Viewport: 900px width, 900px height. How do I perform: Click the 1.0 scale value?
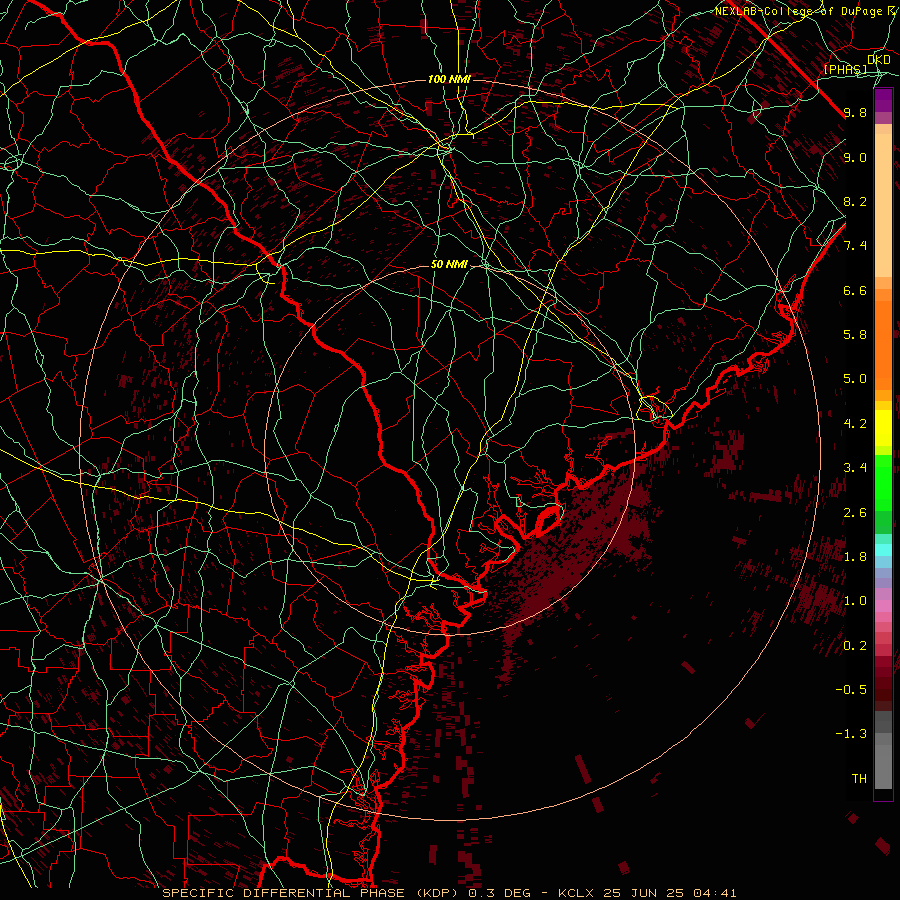point(855,601)
